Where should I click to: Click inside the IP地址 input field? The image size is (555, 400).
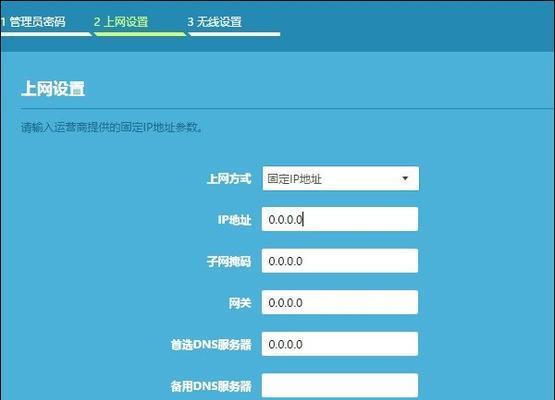tap(340, 219)
